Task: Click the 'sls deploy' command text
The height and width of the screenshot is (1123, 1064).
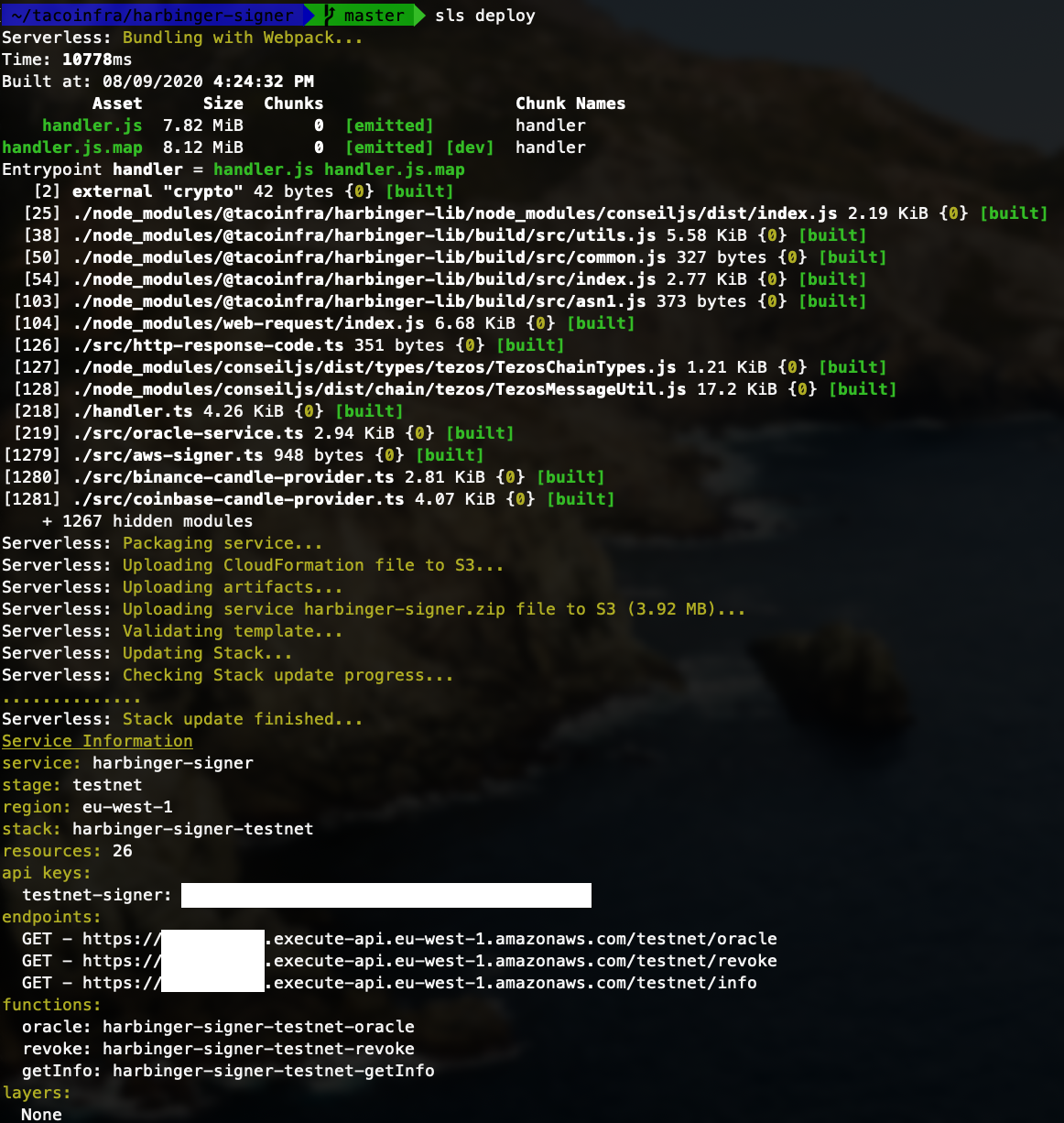Action: click(x=485, y=16)
